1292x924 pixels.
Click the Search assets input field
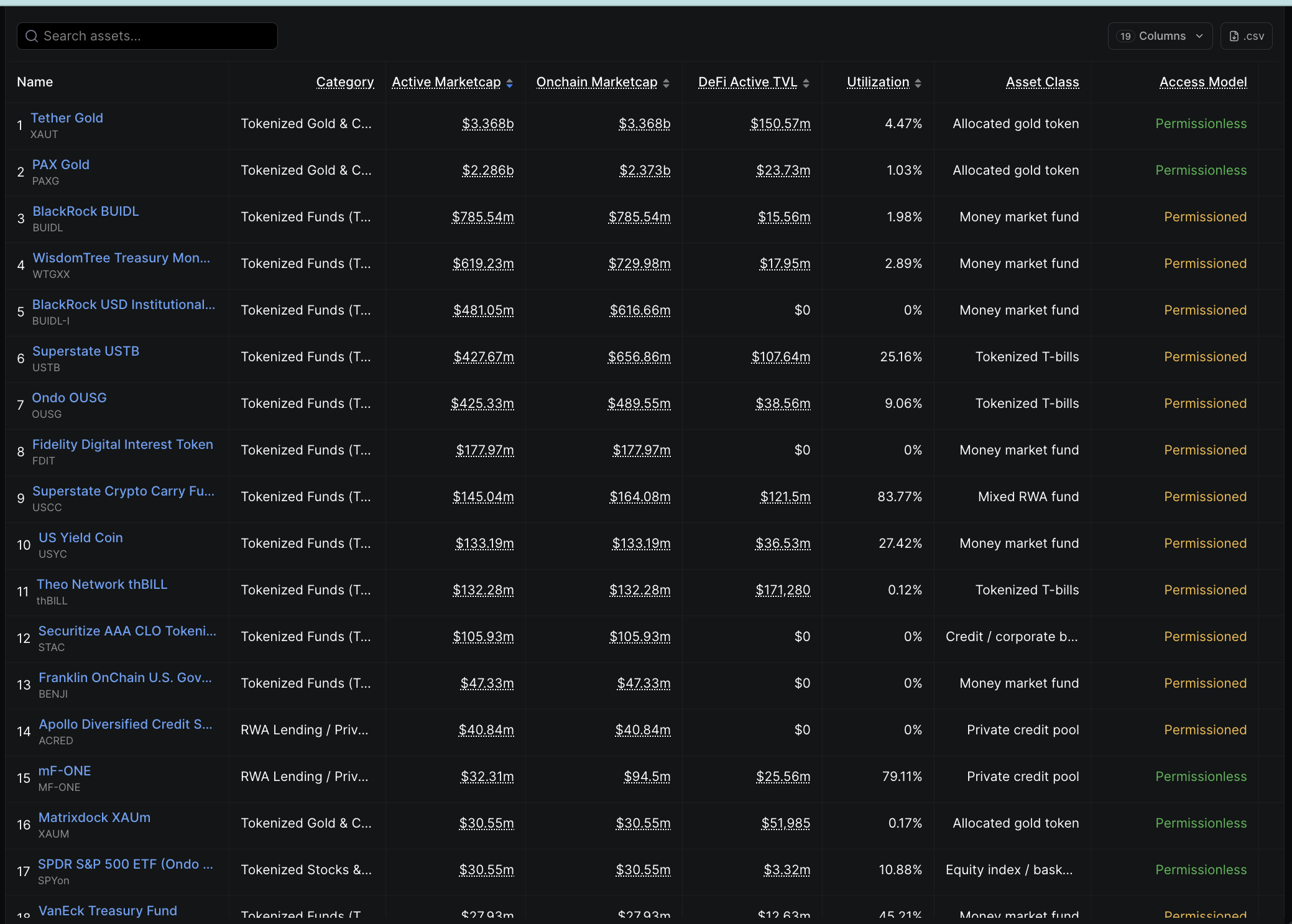pyautogui.click(x=146, y=36)
